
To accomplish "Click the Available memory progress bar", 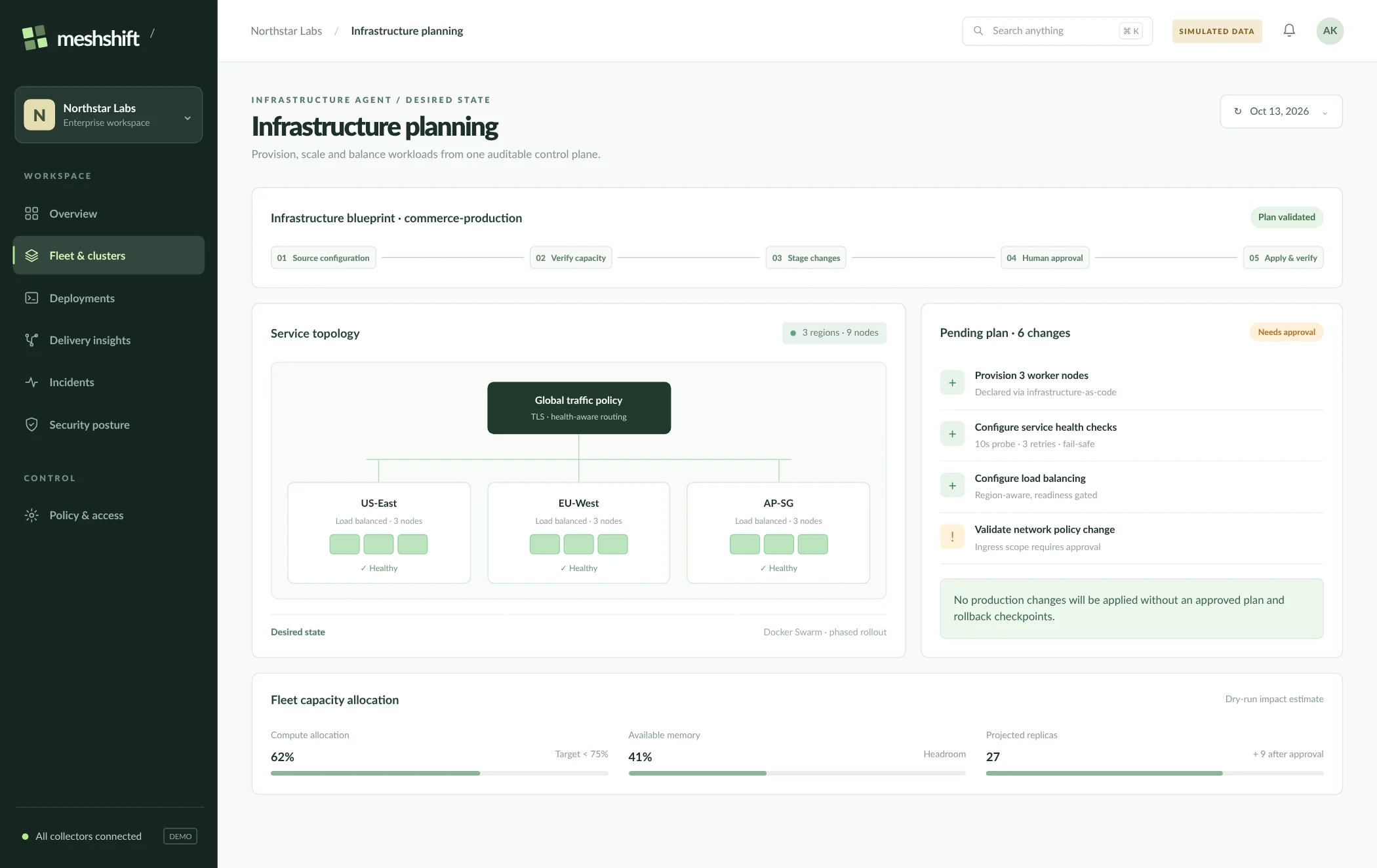I will click(797, 774).
